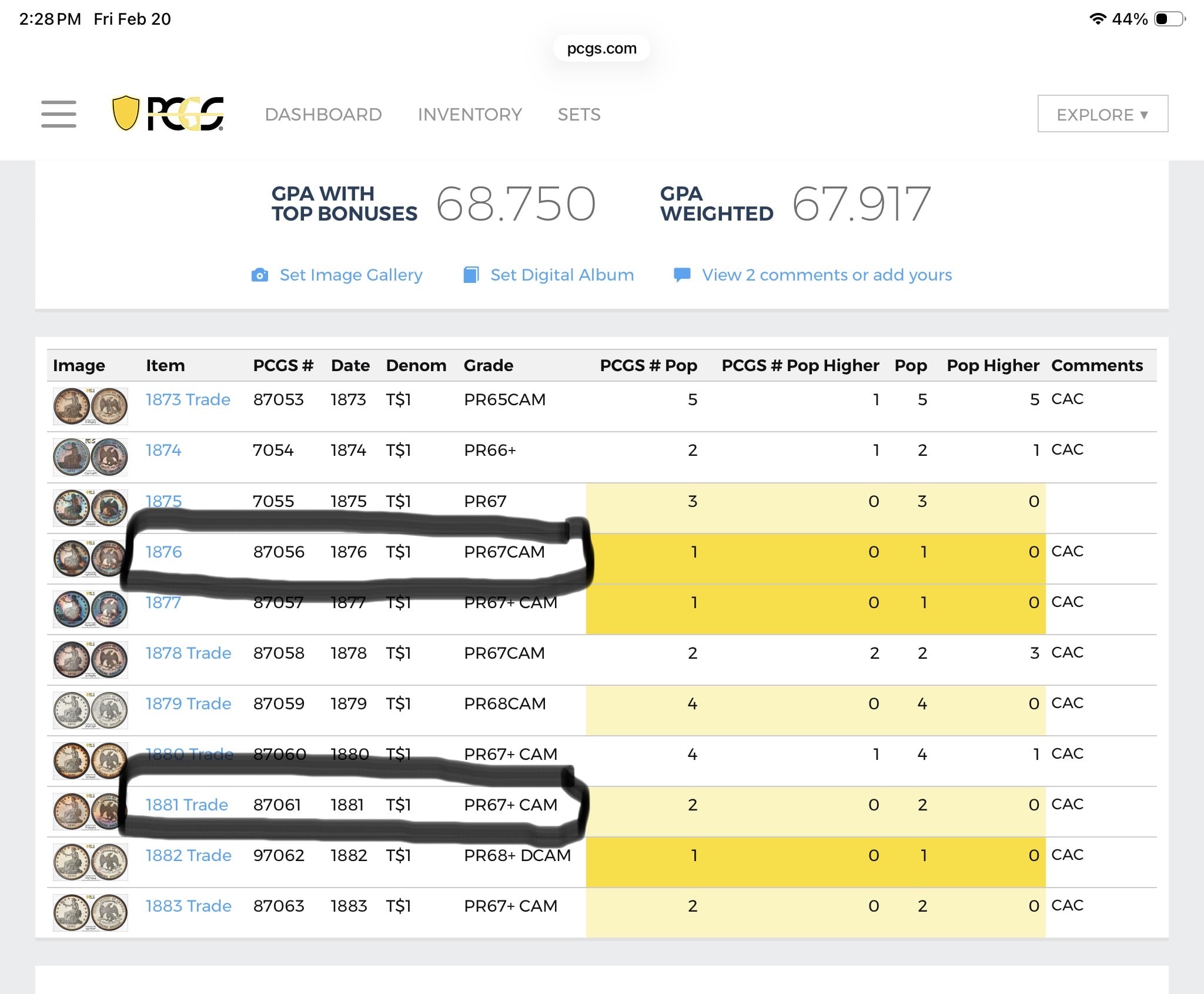The width and height of the screenshot is (1204, 994).
Task: Expand the EXPLORE dropdown
Action: click(x=1102, y=114)
